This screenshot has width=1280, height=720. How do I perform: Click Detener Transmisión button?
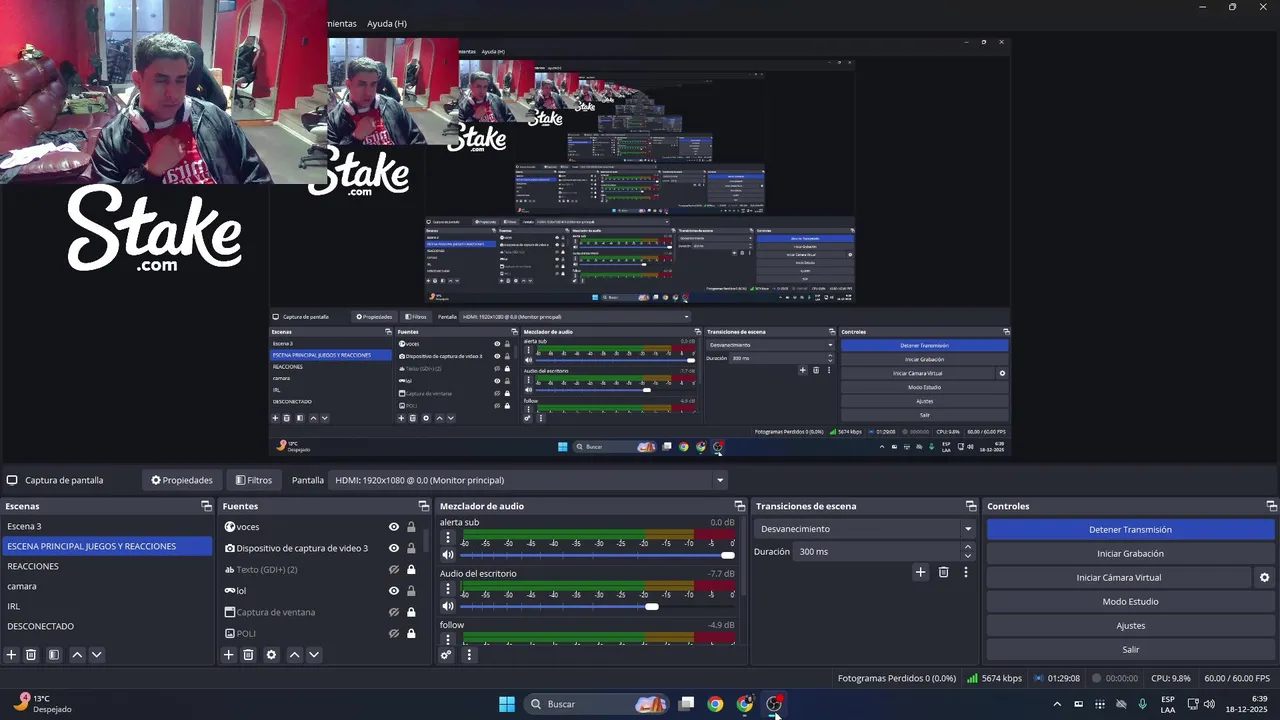pos(1130,530)
